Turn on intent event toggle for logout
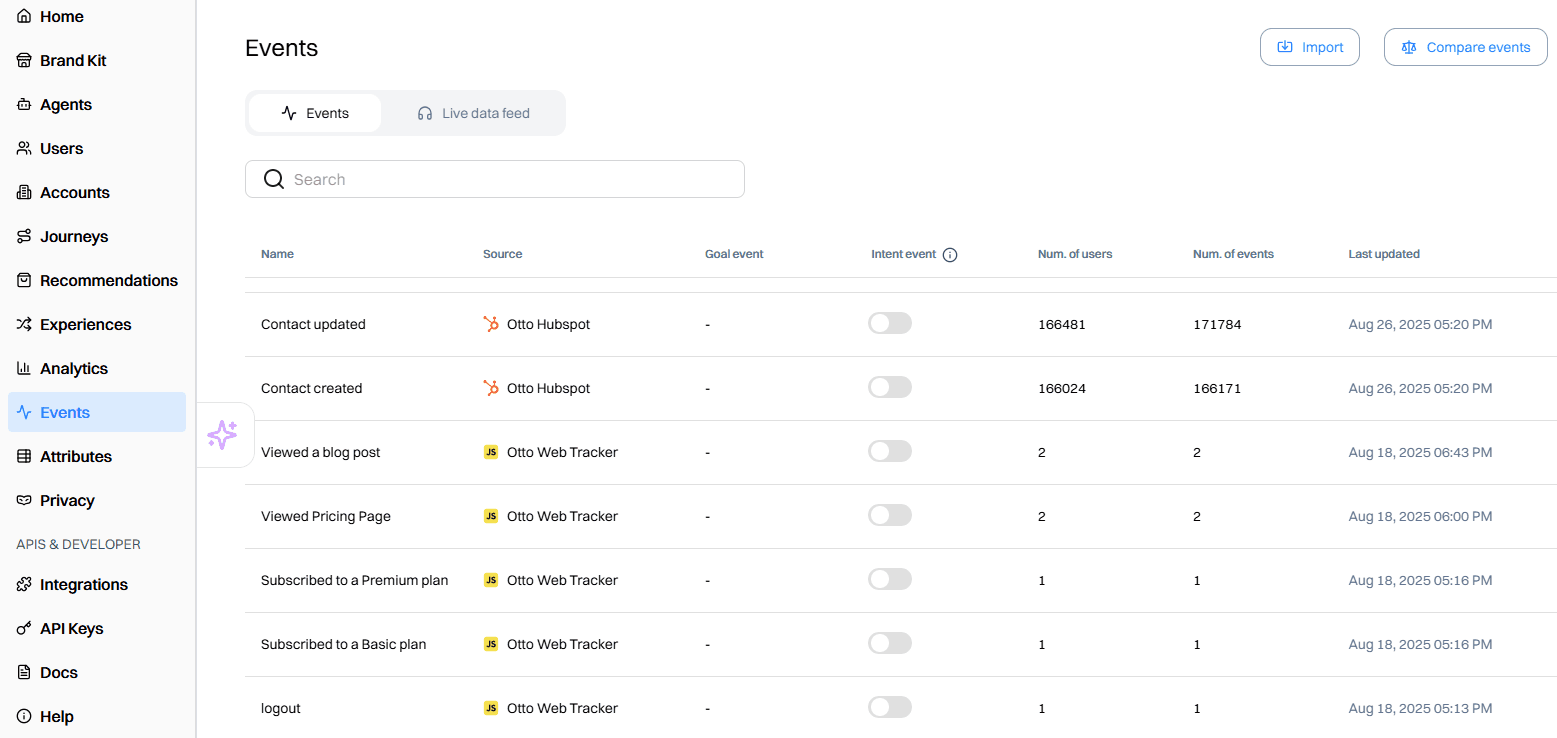 point(889,707)
